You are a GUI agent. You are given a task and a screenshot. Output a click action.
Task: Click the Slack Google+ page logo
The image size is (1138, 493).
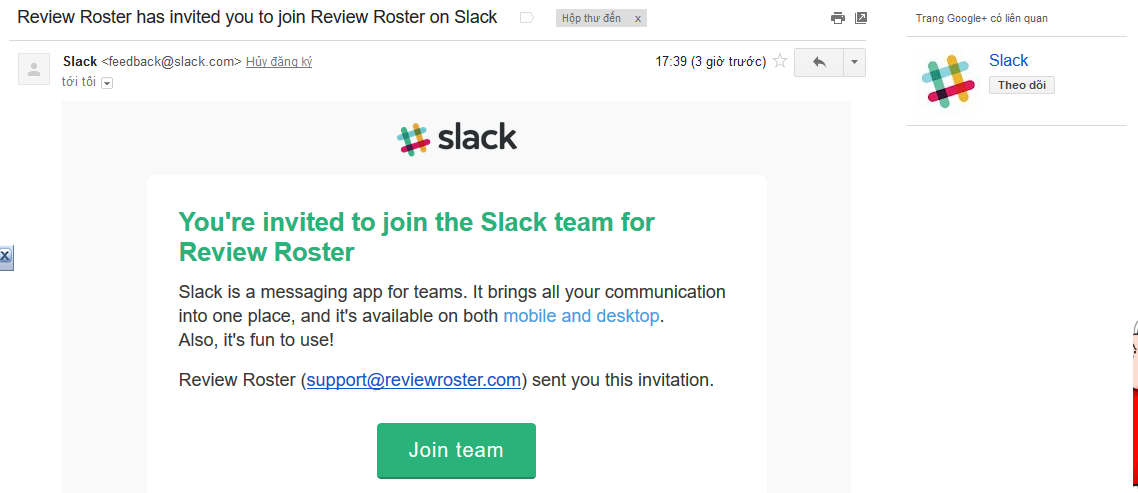click(947, 81)
